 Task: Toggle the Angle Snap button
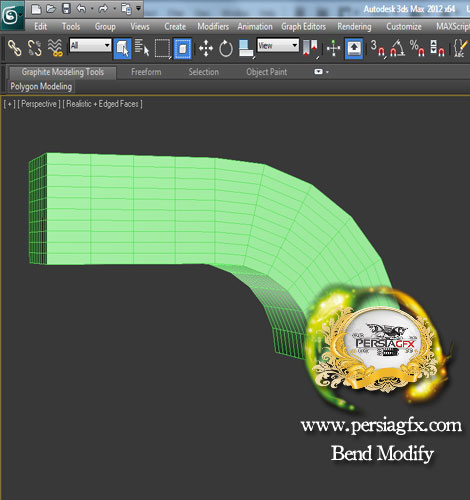click(397, 49)
